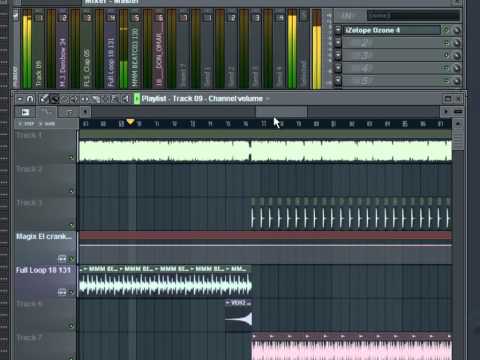The image size is (480, 360).
Task: Open mixer effect slot 2 menu arrow
Action: [x=338, y=43]
